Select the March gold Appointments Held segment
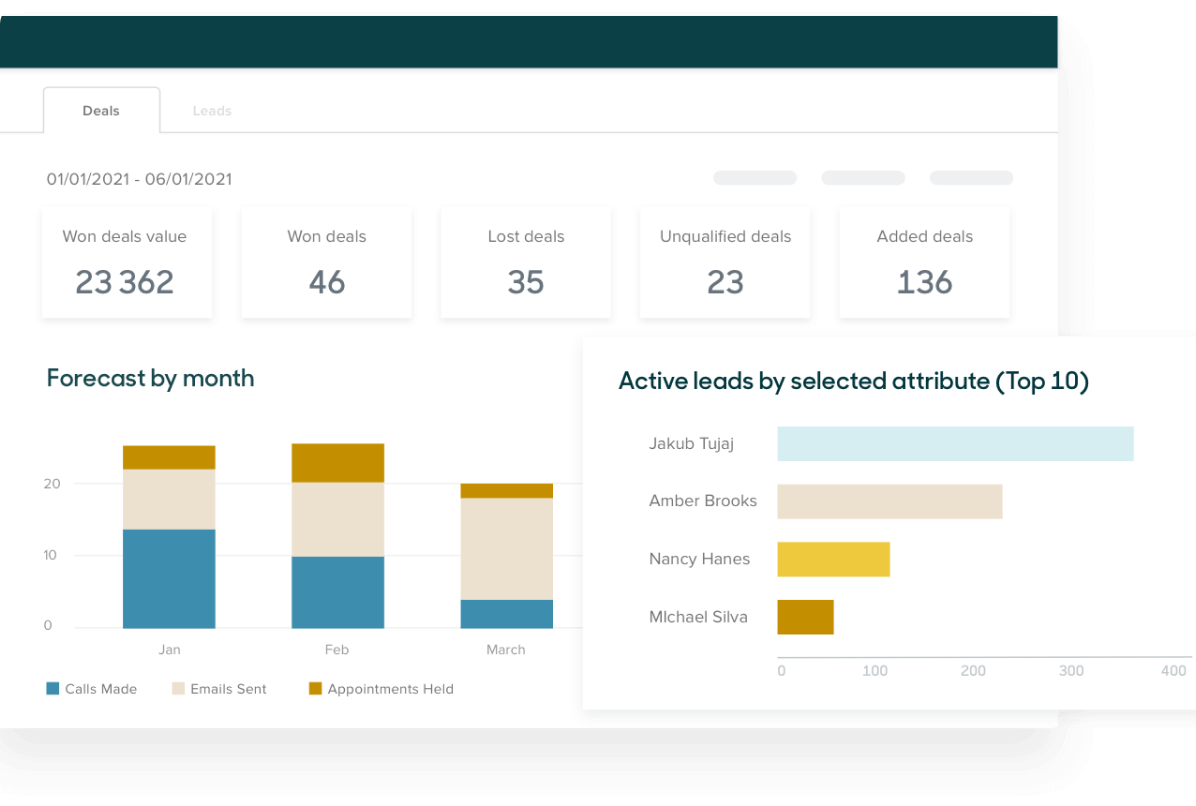 (506, 491)
